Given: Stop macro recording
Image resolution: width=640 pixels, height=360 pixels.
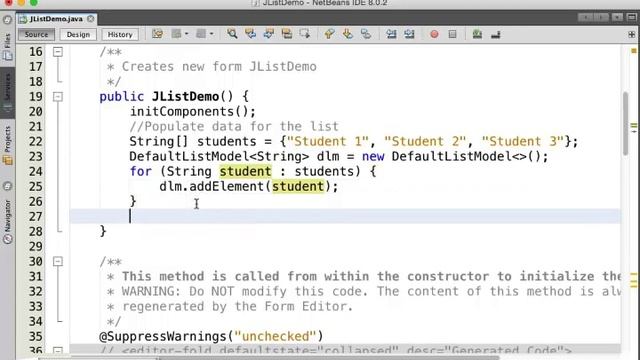Looking at the screenshot, I should [x=452, y=34].
